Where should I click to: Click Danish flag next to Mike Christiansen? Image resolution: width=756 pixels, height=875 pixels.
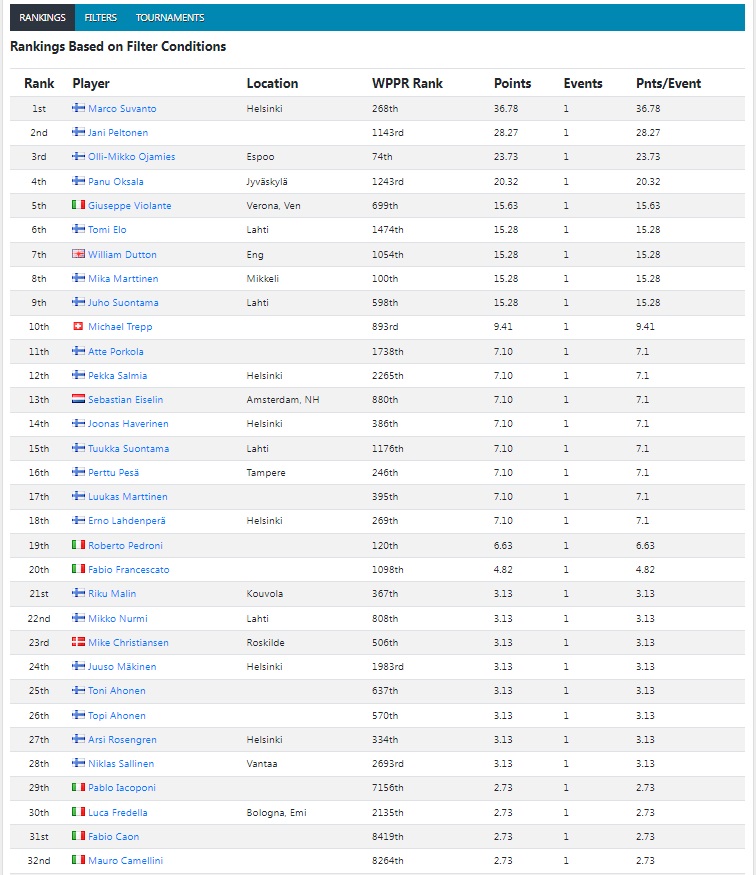(78, 642)
